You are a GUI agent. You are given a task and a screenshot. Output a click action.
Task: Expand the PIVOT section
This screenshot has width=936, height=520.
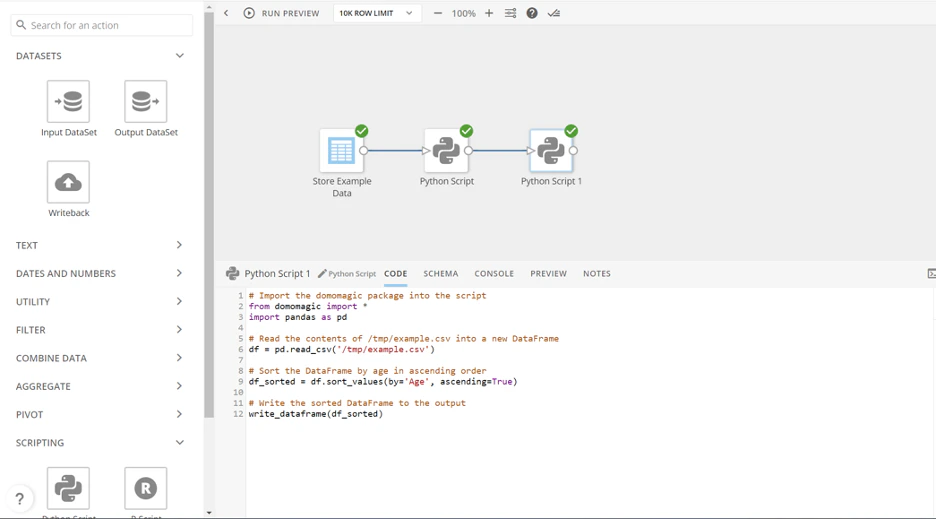(x=179, y=414)
